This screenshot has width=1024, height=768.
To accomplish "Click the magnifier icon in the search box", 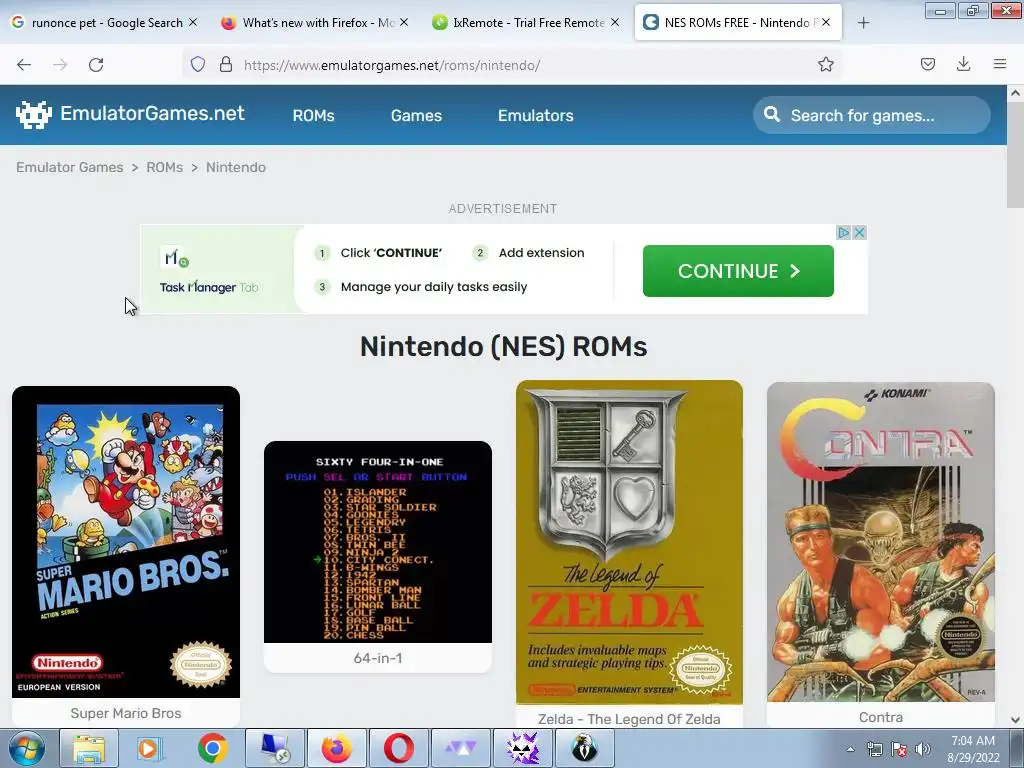I will point(772,114).
